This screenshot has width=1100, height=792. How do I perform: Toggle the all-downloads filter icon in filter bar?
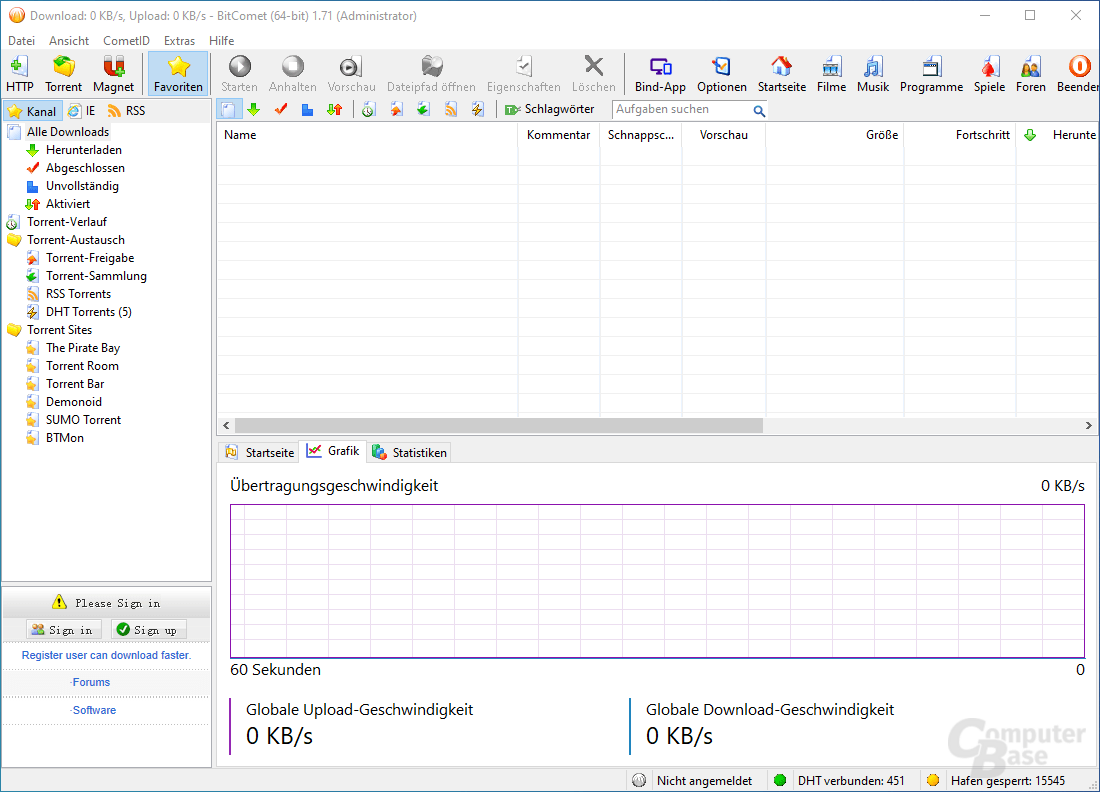pos(228,109)
